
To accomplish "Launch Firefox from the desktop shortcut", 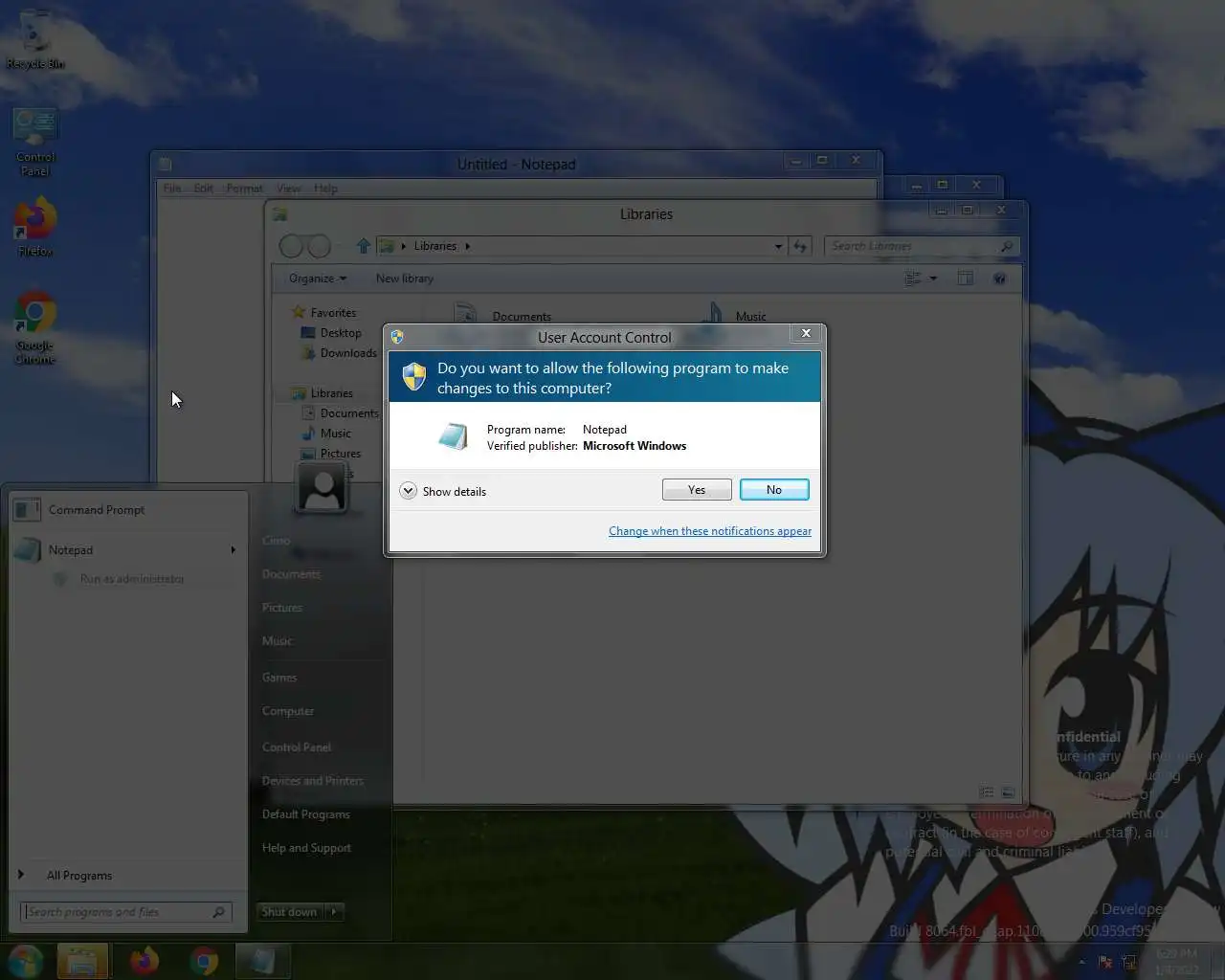I will tap(35, 227).
